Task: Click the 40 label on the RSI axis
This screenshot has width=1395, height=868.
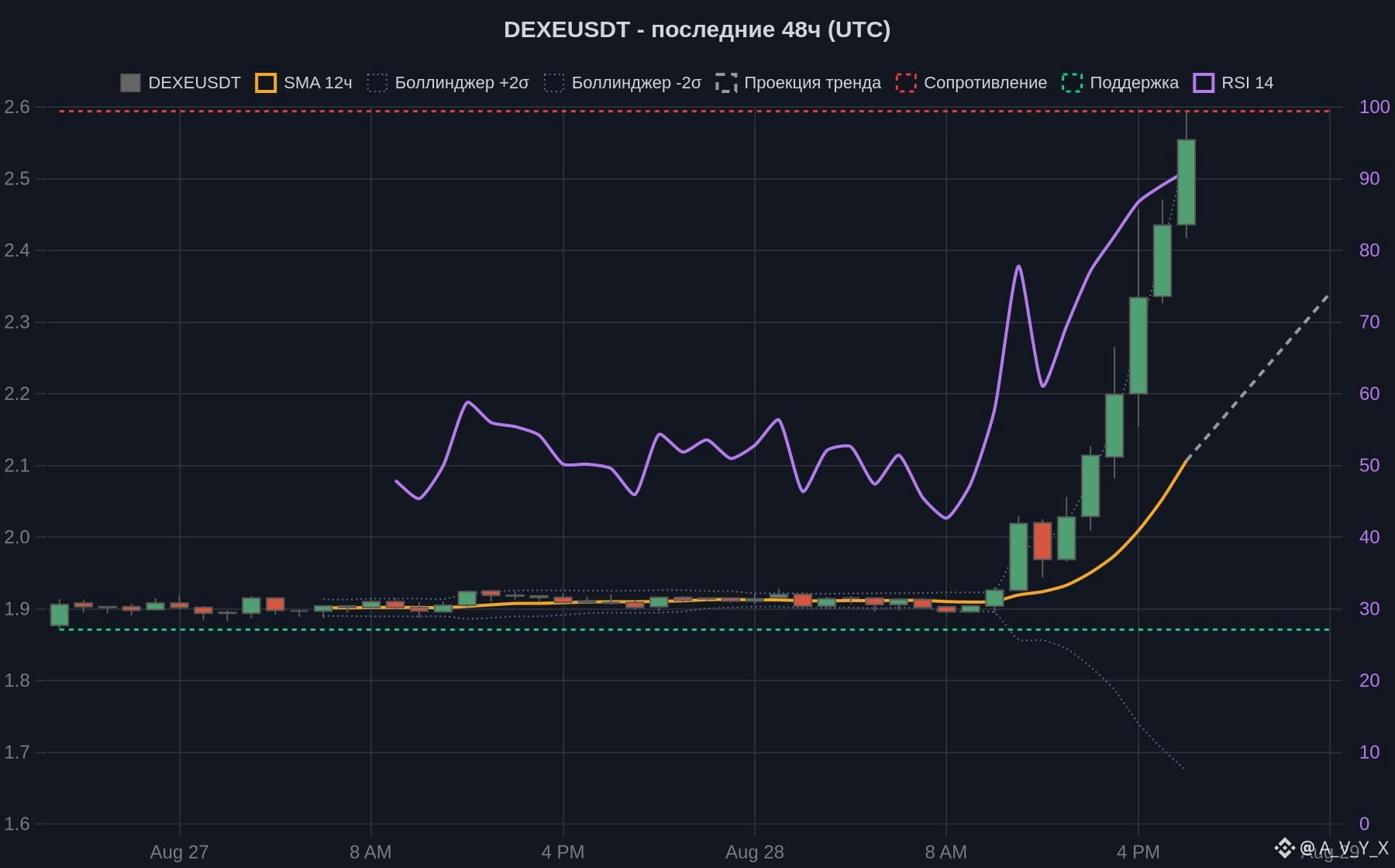Action: (x=1369, y=537)
